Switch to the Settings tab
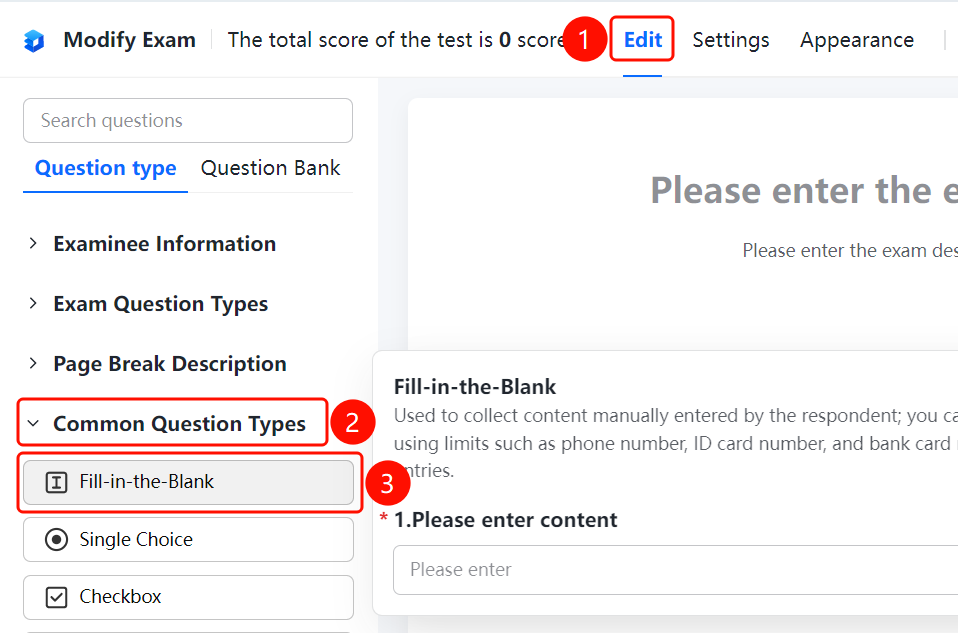 tap(731, 40)
